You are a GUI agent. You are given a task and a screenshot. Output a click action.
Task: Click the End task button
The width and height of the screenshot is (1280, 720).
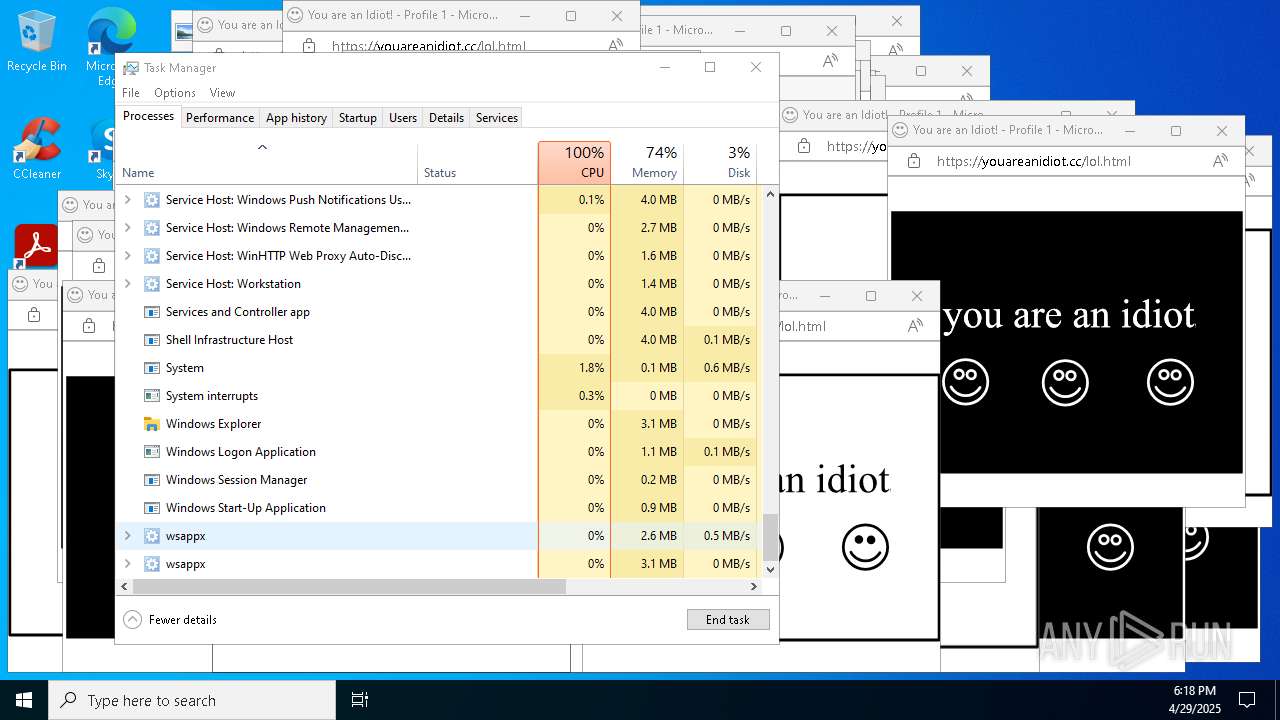click(728, 619)
